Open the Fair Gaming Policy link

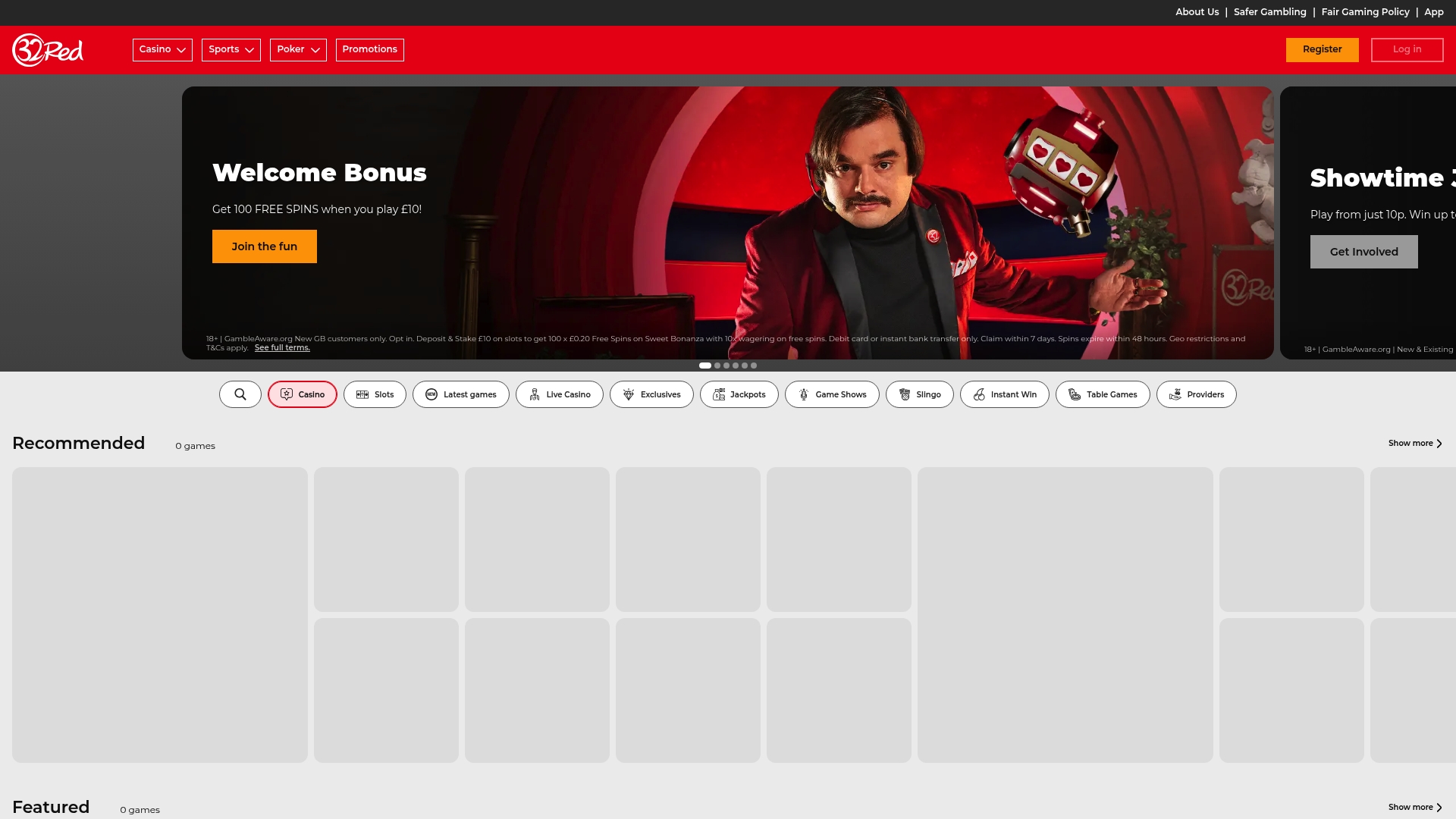[1366, 12]
